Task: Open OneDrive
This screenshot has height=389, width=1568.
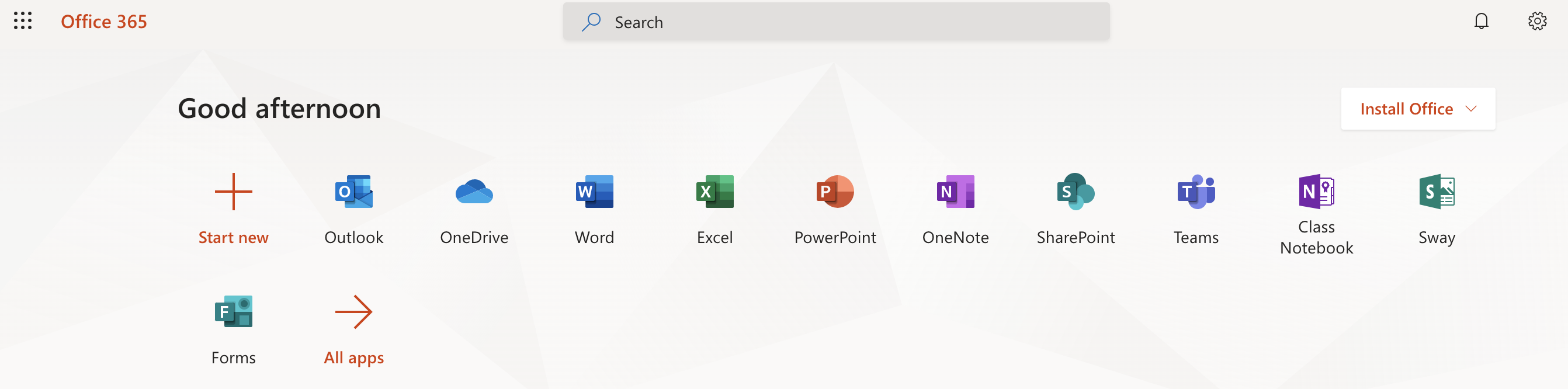Action: coord(474,211)
